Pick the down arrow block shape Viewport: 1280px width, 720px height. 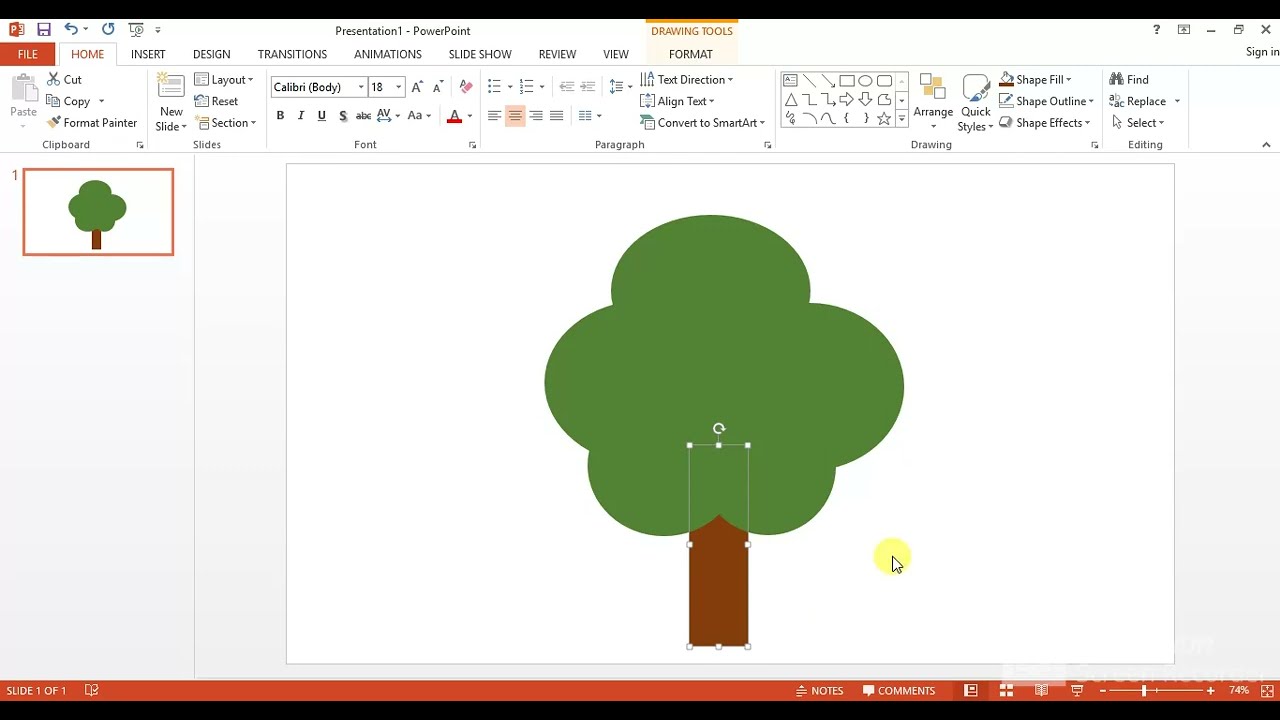click(x=865, y=99)
